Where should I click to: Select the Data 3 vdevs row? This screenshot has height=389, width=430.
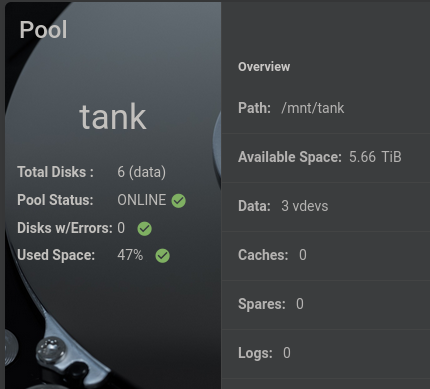[326, 207]
